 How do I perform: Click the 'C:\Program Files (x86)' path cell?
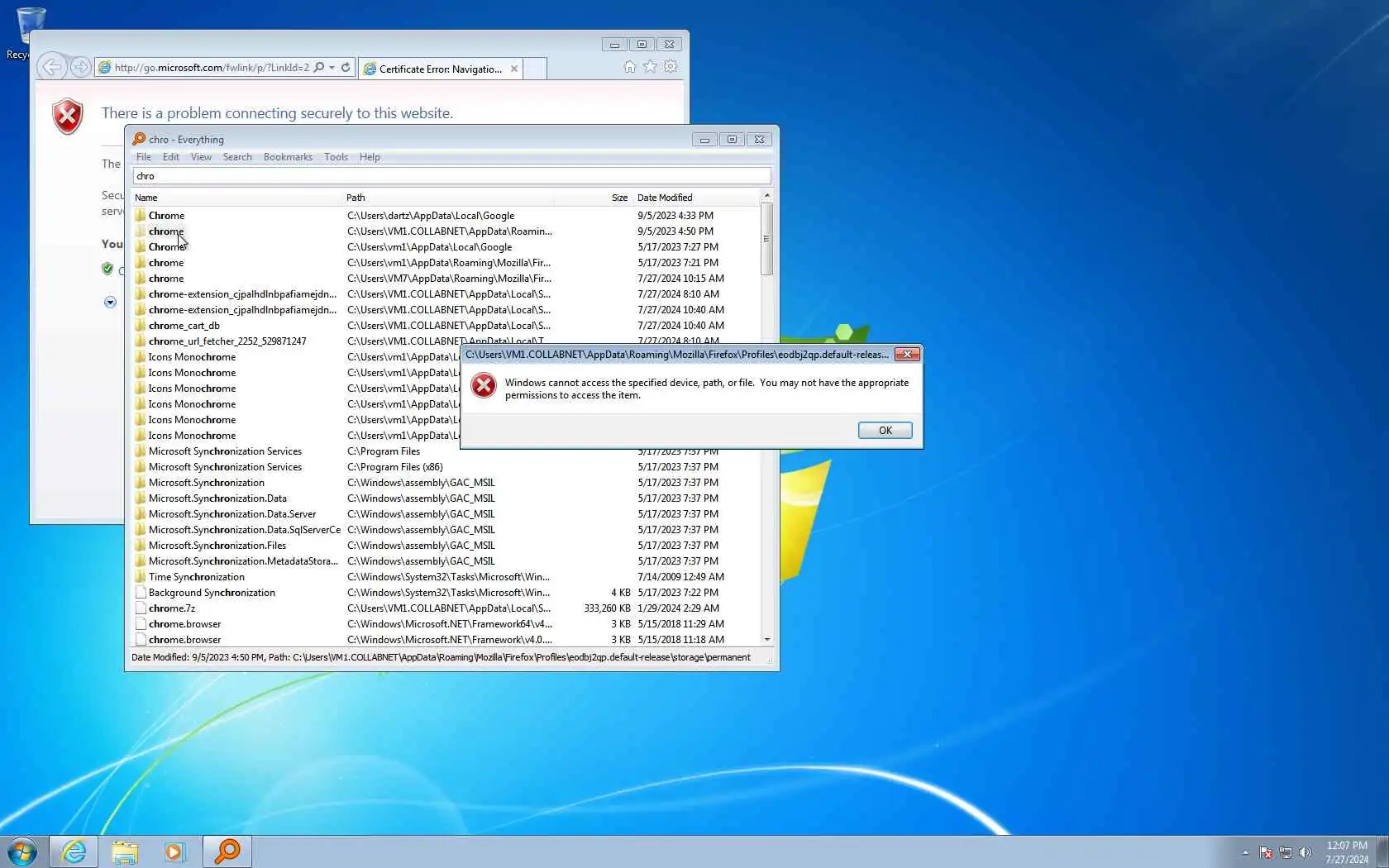tap(395, 467)
